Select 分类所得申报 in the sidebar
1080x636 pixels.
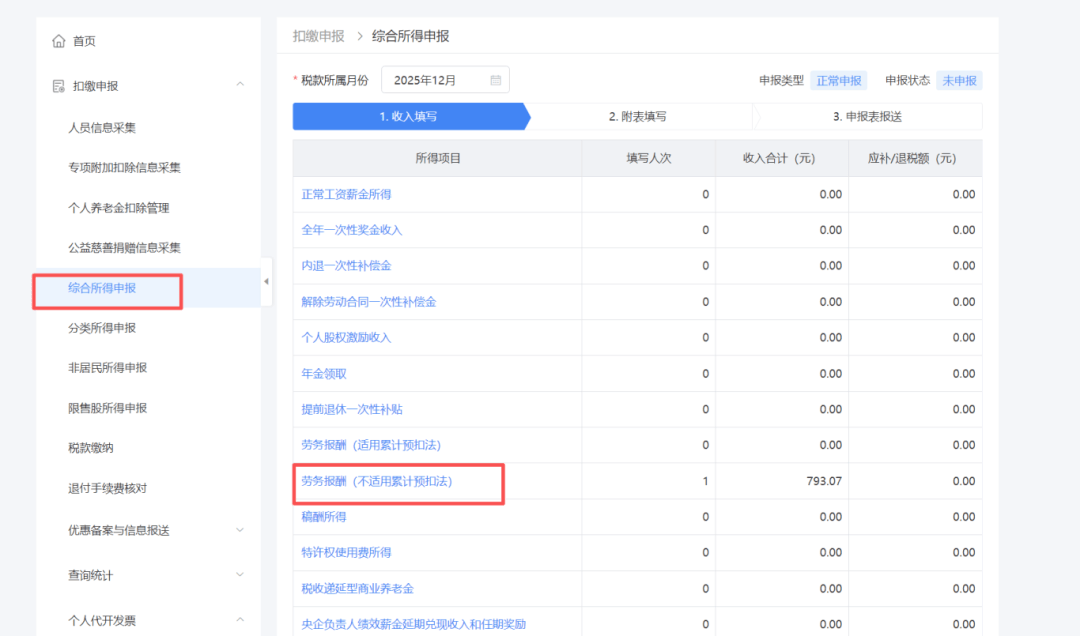[101, 328]
